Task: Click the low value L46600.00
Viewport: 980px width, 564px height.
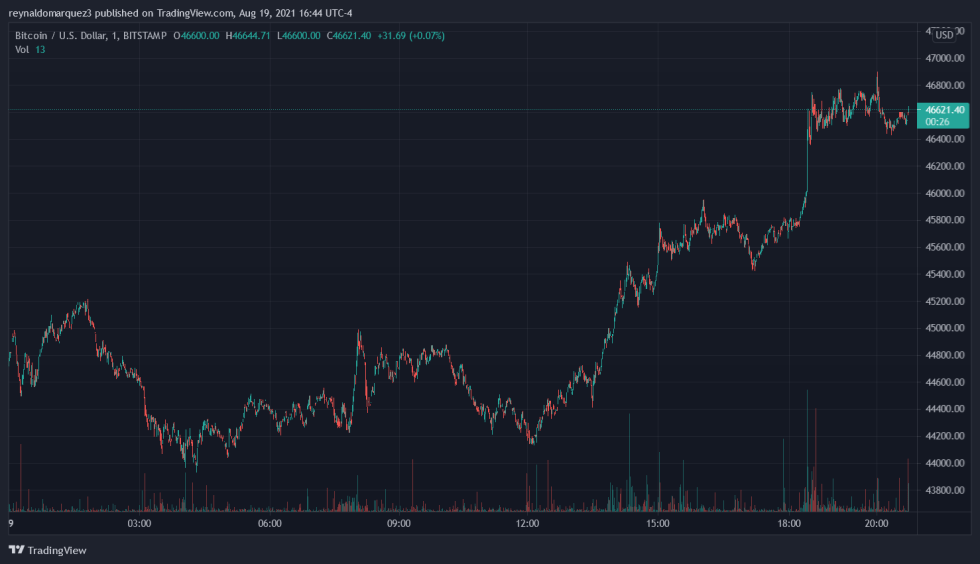Action: (x=299, y=36)
